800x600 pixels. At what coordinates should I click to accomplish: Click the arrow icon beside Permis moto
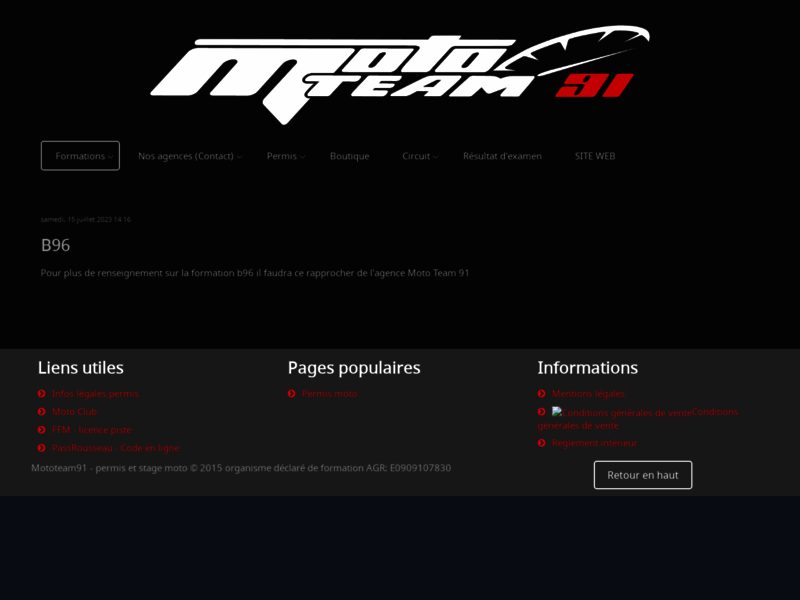point(292,393)
